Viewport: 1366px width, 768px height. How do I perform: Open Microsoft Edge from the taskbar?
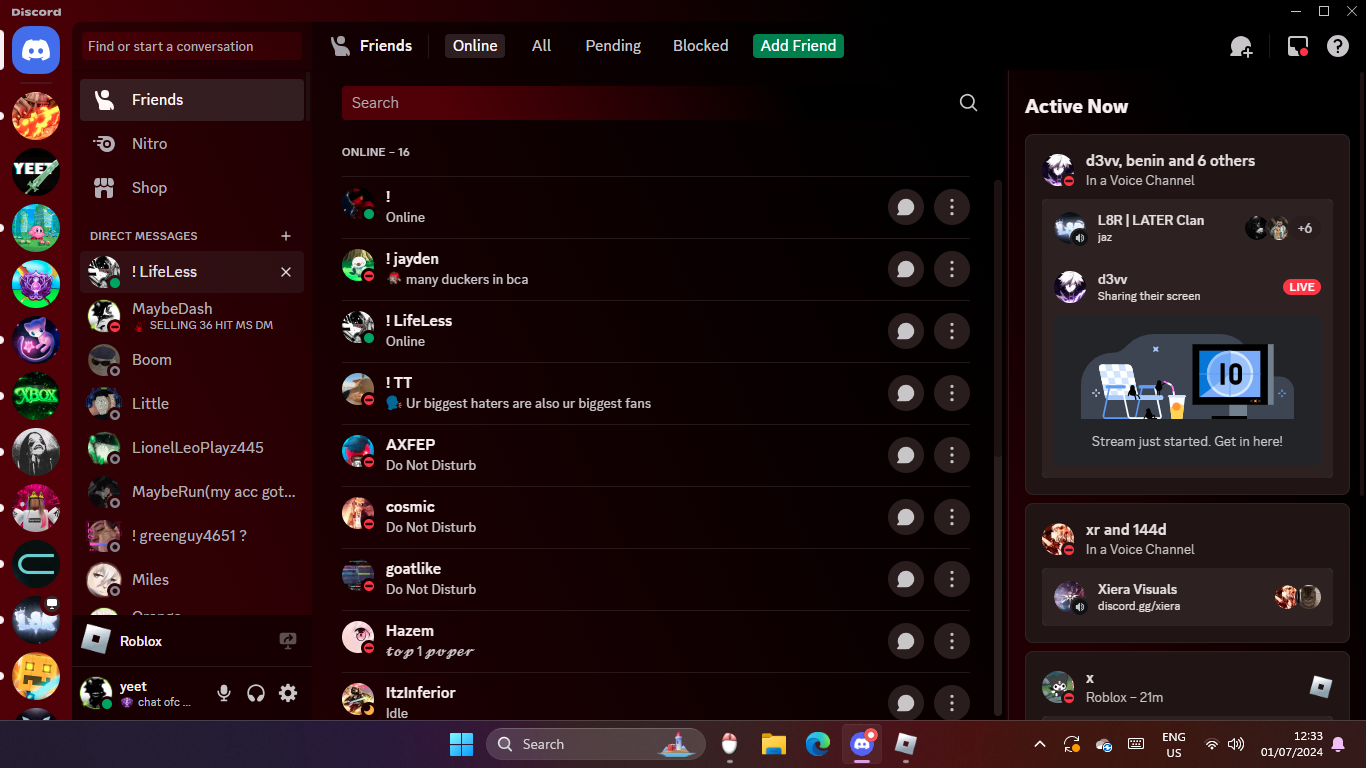click(818, 744)
